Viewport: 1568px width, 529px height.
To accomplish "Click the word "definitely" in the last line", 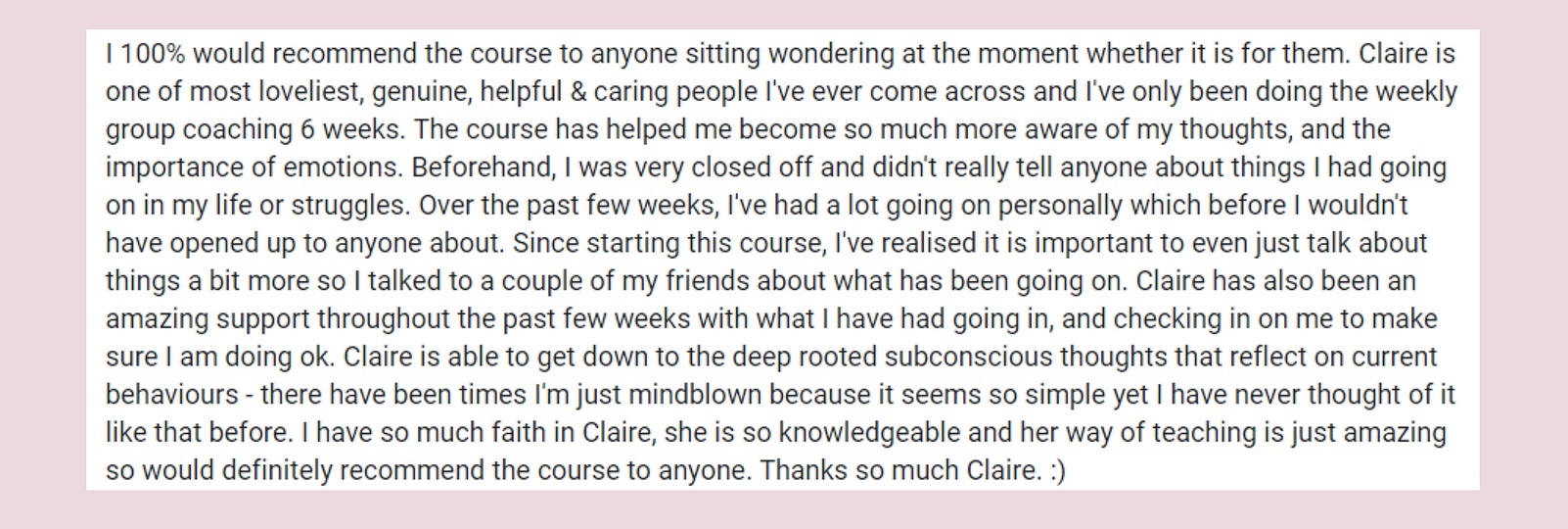I will 277,471.
